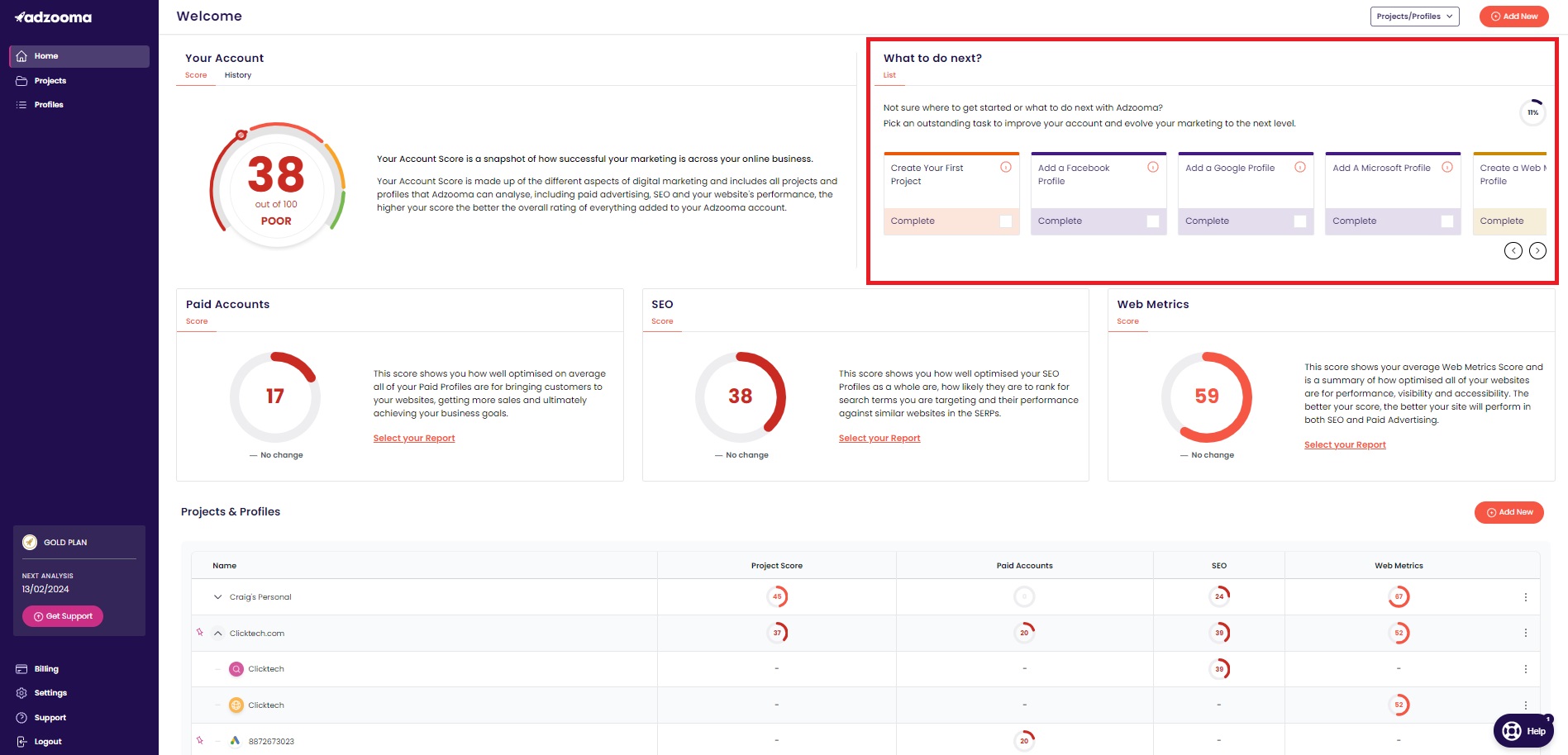Select the Web Metrics Score tab
This screenshot has width=1568, height=755.
click(1127, 321)
